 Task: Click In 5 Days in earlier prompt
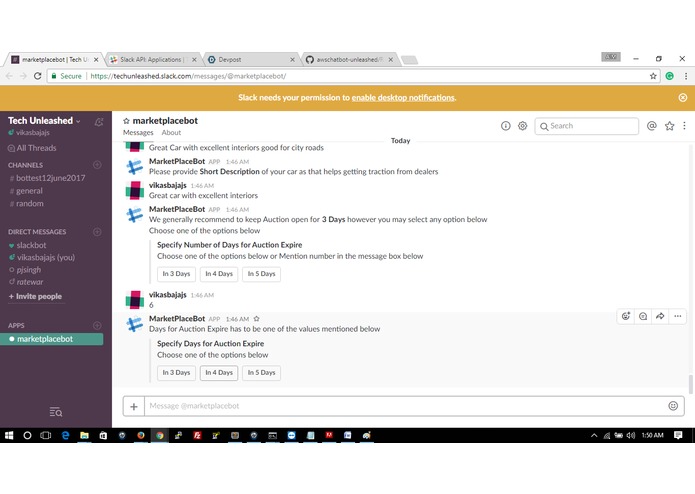point(262,274)
